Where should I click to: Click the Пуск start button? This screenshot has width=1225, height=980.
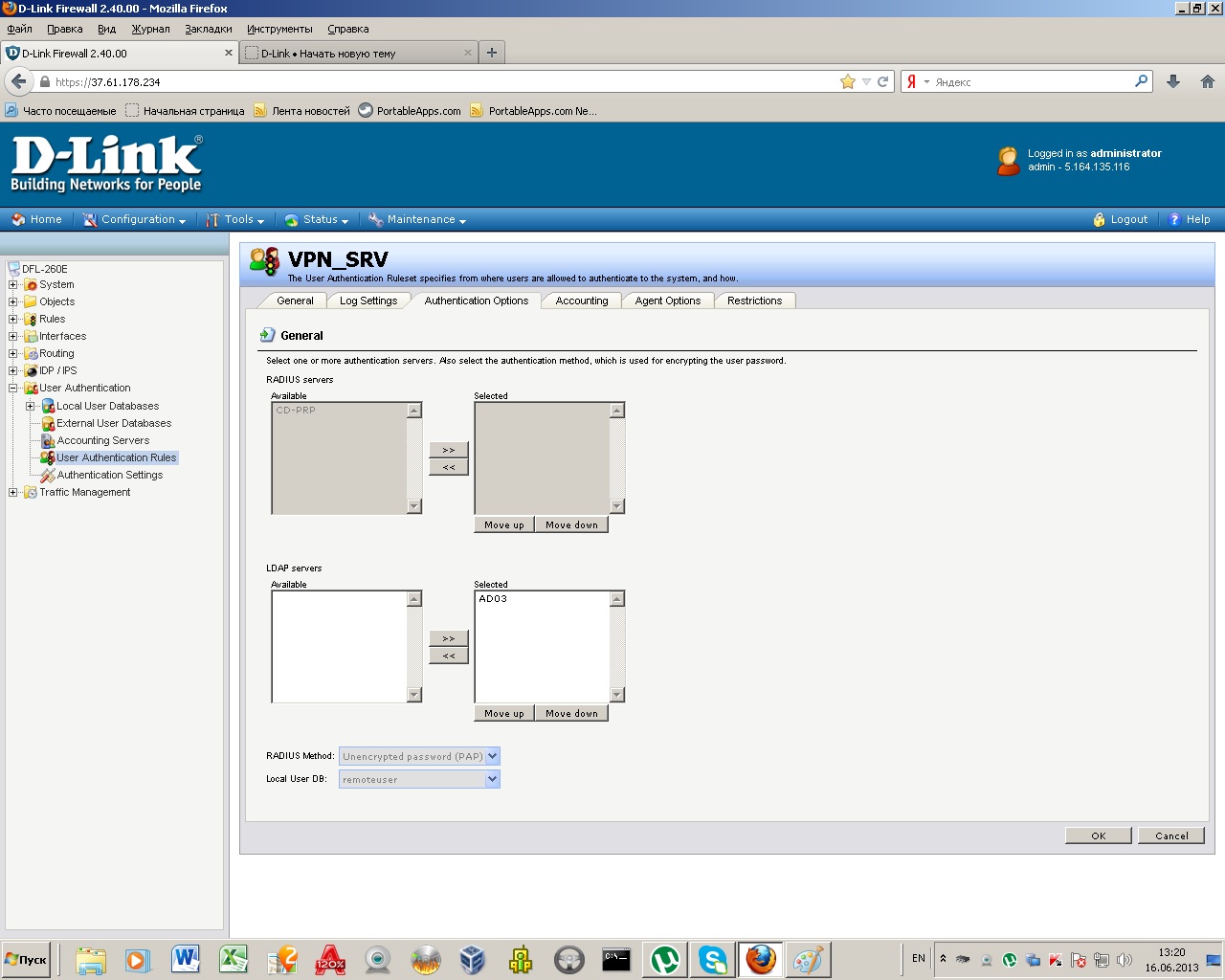point(26,960)
